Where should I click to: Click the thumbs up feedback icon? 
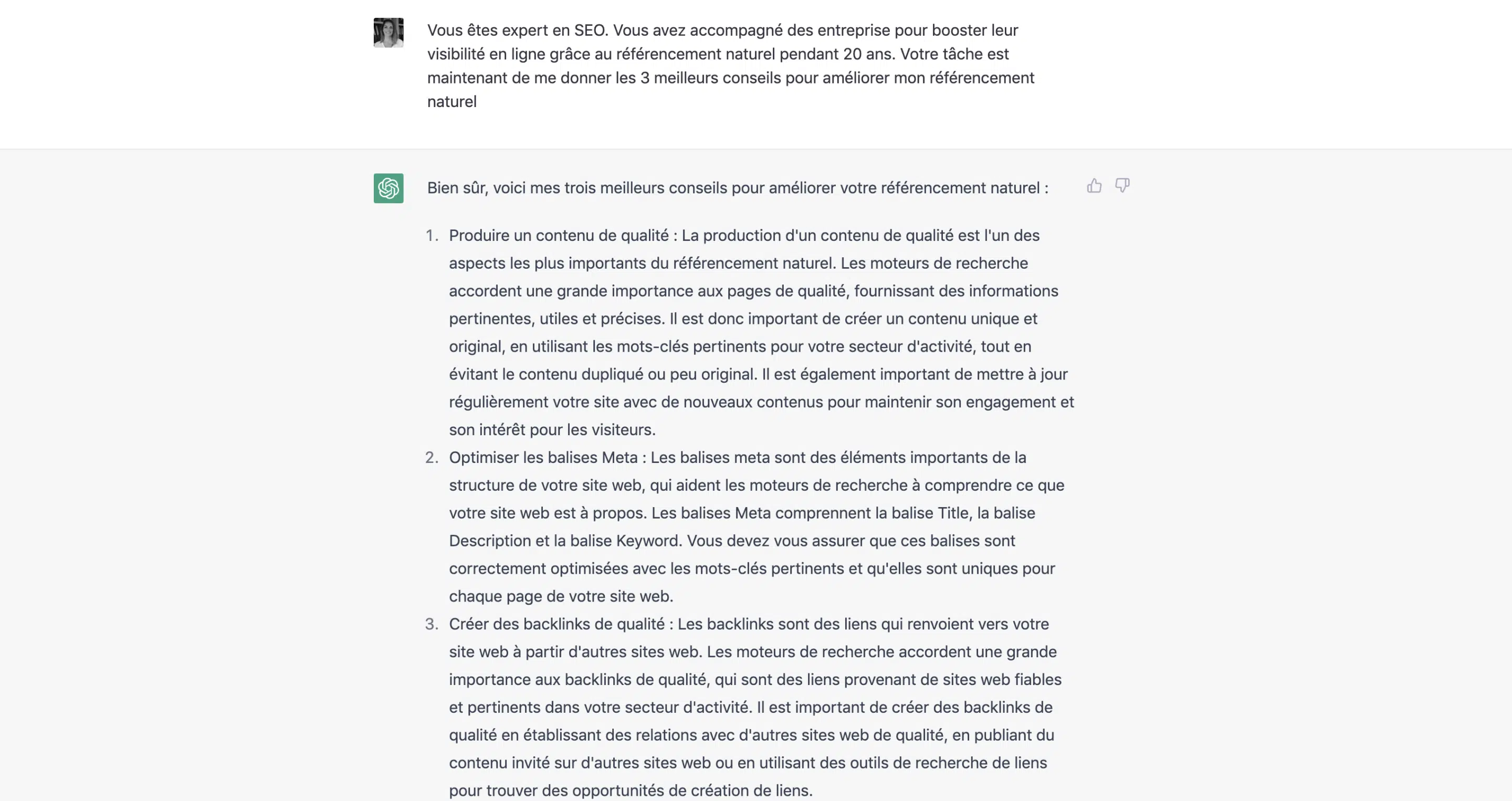click(1094, 186)
